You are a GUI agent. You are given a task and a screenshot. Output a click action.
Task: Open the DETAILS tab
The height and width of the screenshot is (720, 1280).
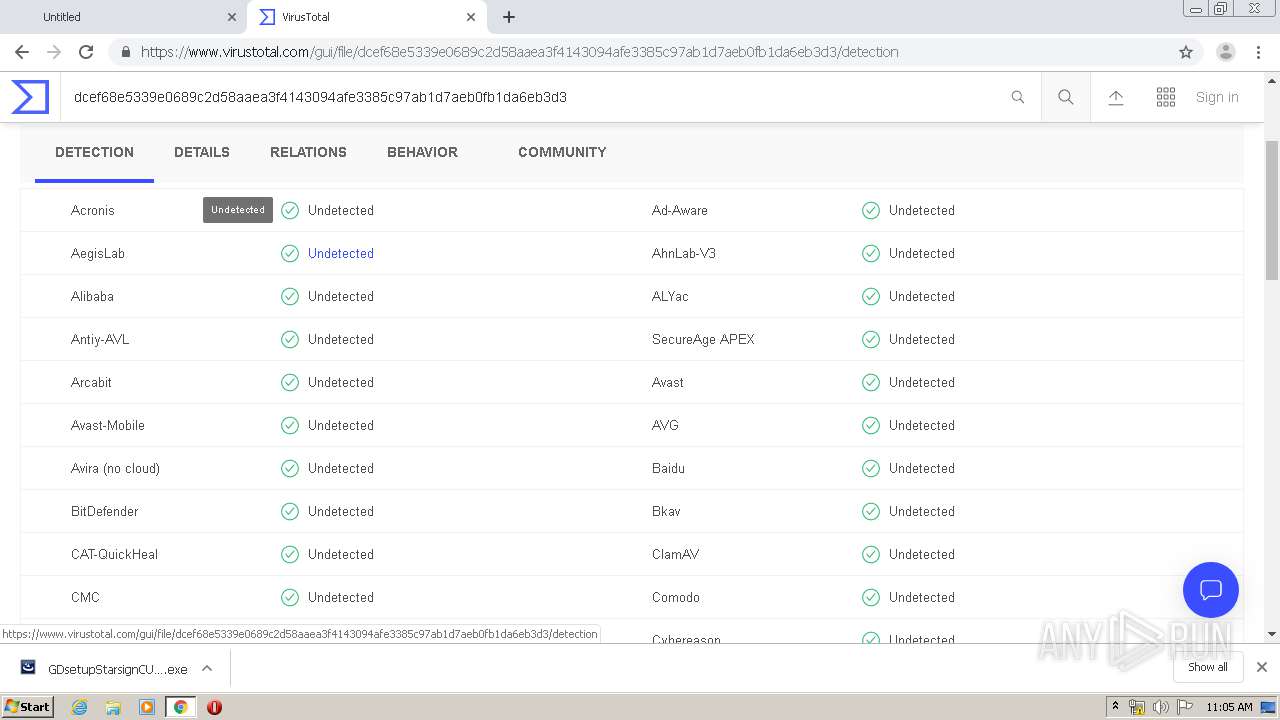pyautogui.click(x=202, y=152)
